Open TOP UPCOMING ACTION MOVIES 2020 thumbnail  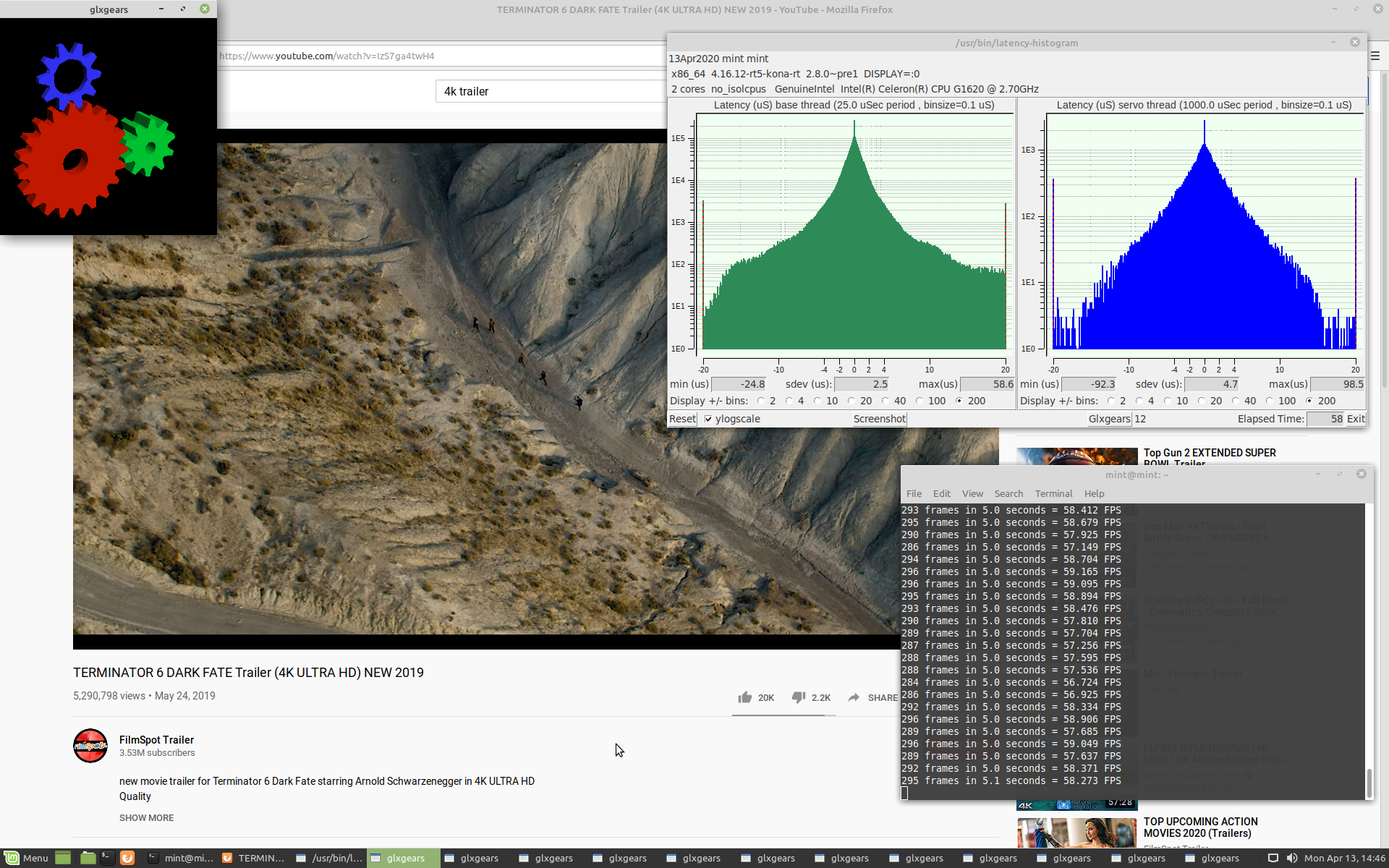(1077, 833)
